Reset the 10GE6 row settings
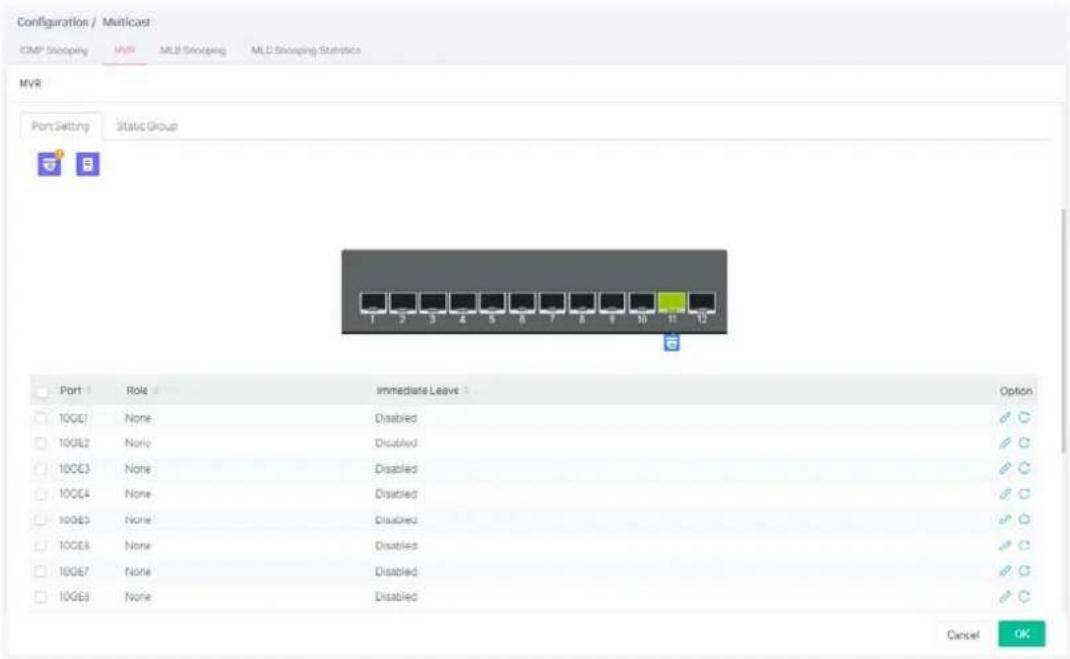The width and height of the screenshot is (1070, 659). coord(1024,546)
